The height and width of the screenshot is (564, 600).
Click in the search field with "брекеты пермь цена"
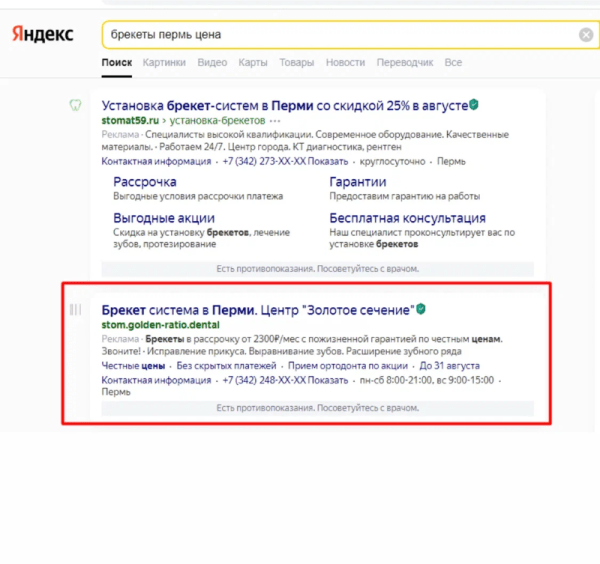(330, 35)
